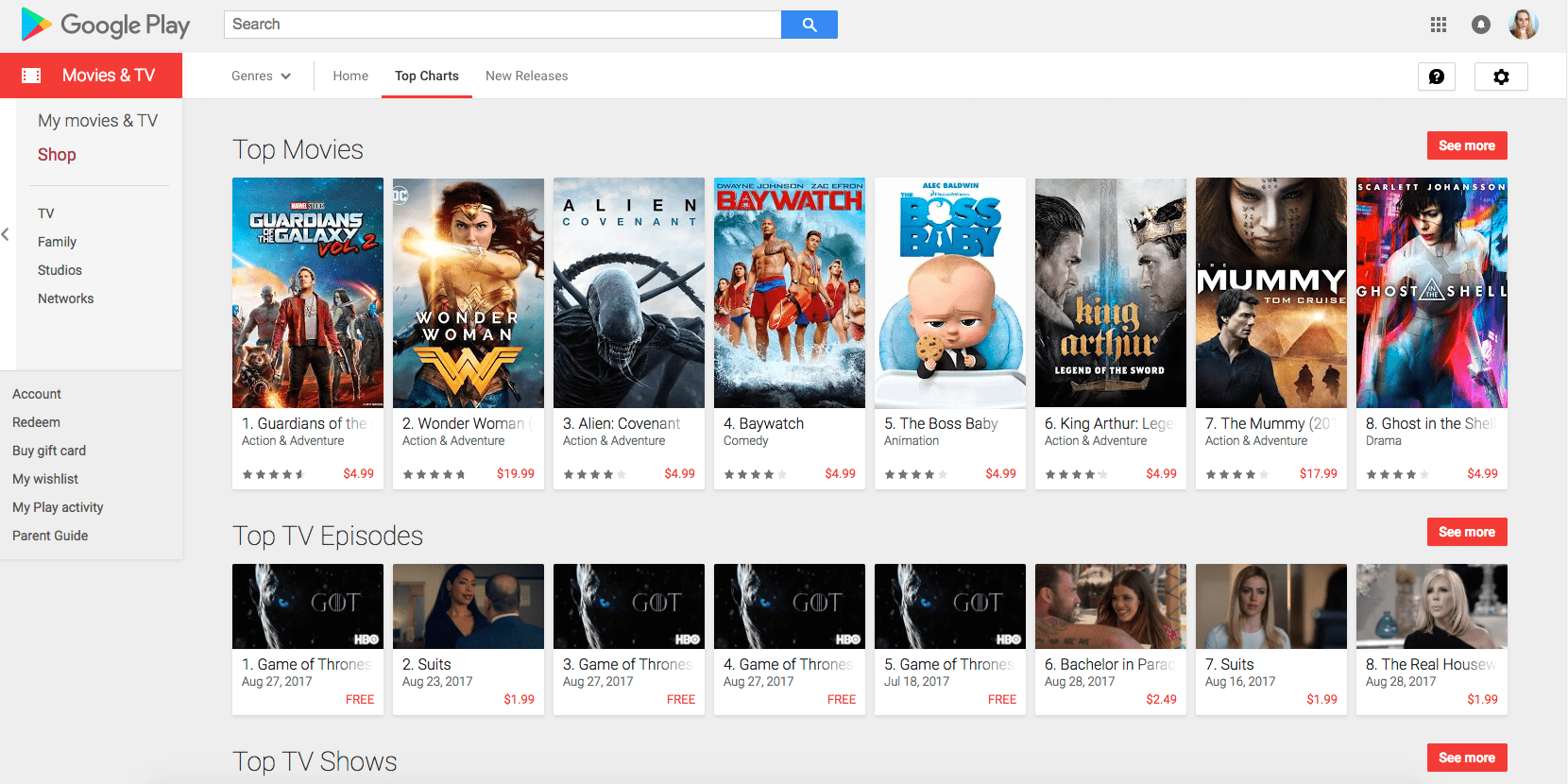Open the Parent Guide link
The width and height of the screenshot is (1568, 784).
(50, 536)
